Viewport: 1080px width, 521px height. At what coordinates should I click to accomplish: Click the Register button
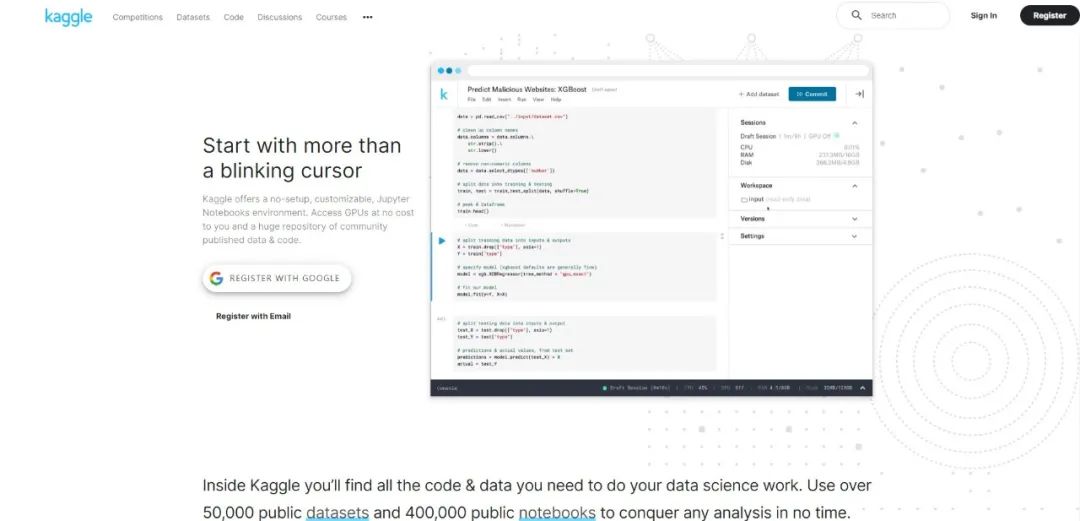coord(1050,15)
